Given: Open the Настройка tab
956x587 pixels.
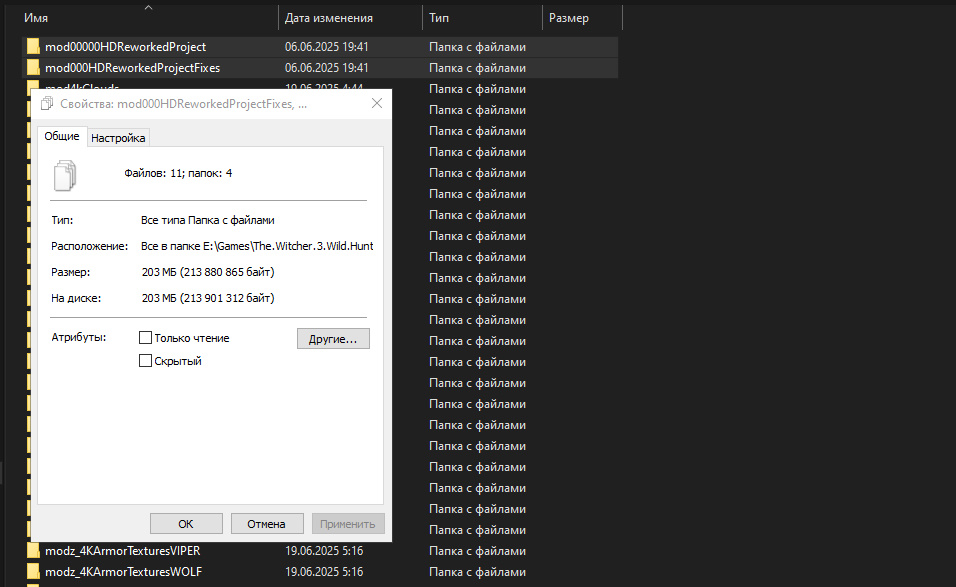Looking at the screenshot, I should pyautogui.click(x=118, y=138).
